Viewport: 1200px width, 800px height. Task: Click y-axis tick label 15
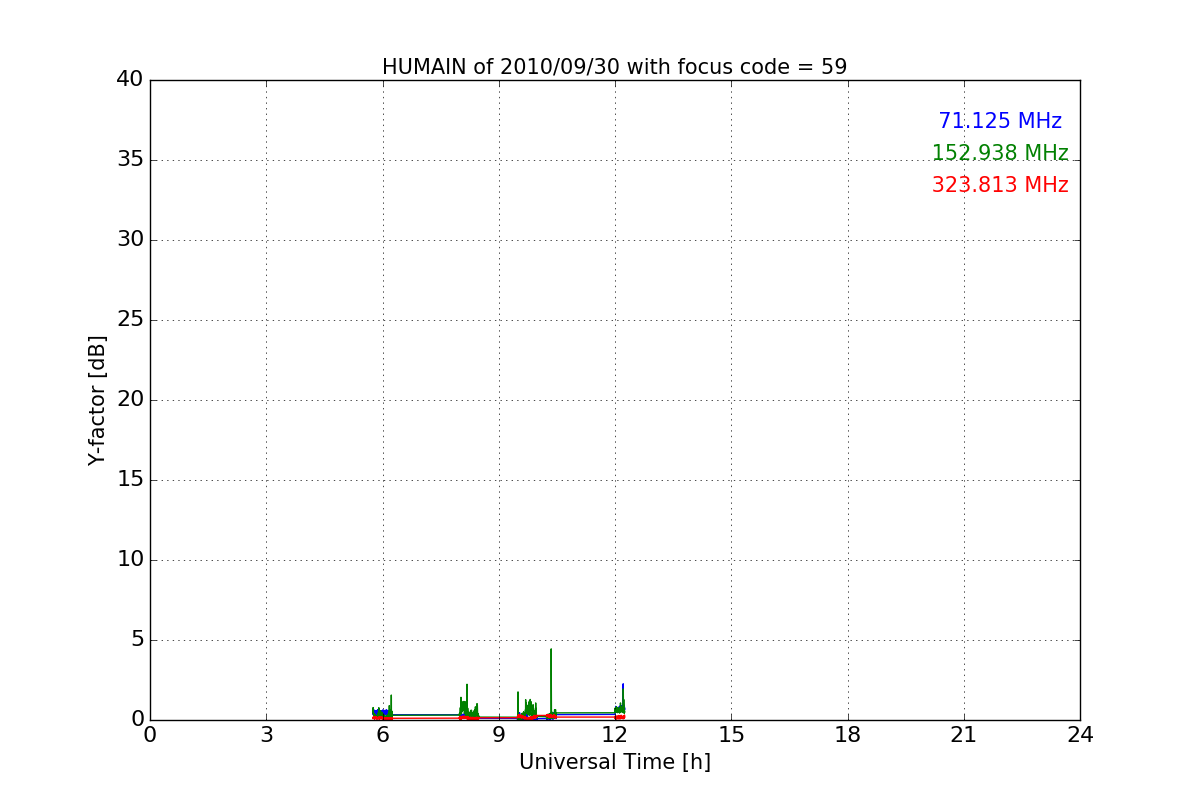tap(129, 480)
